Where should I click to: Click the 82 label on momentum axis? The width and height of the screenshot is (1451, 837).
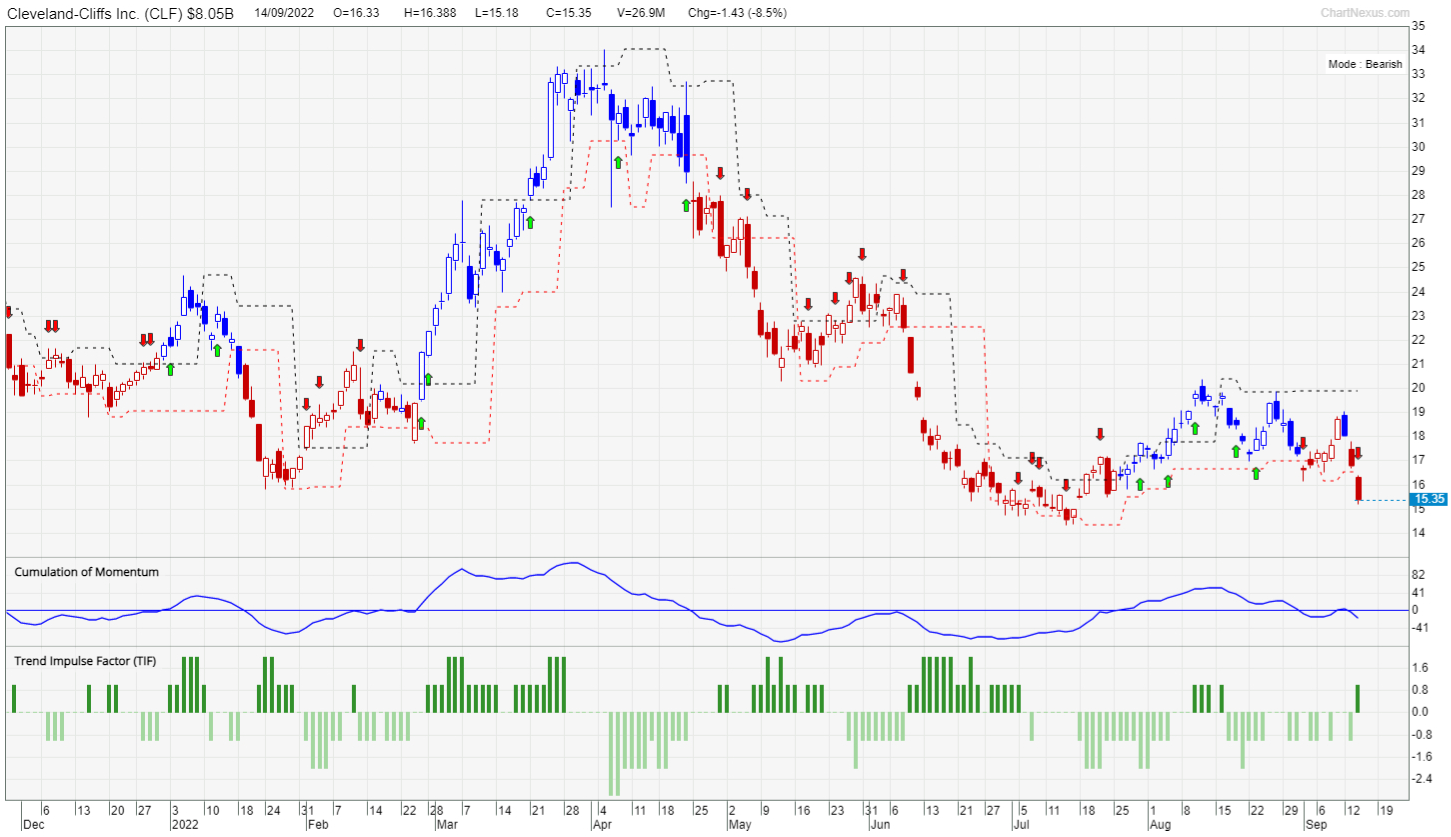[1418, 576]
